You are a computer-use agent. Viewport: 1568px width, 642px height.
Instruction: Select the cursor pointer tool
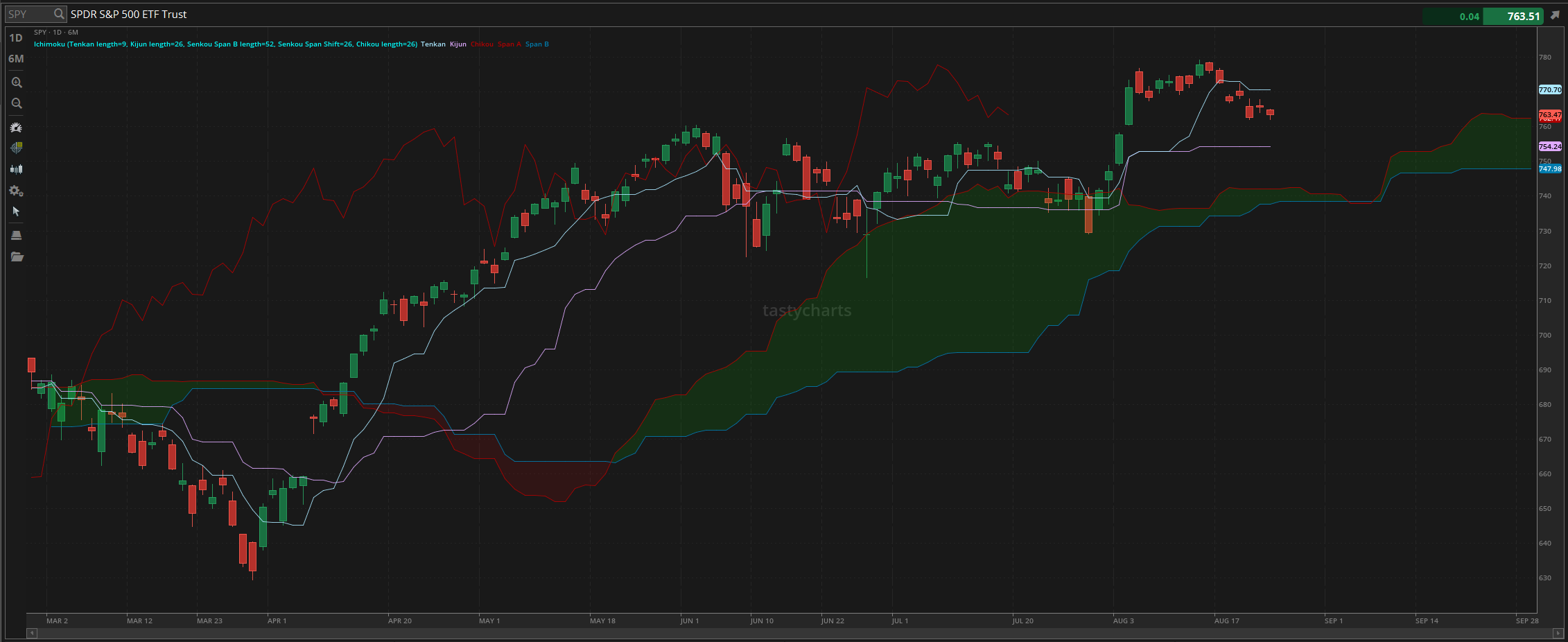click(x=17, y=211)
